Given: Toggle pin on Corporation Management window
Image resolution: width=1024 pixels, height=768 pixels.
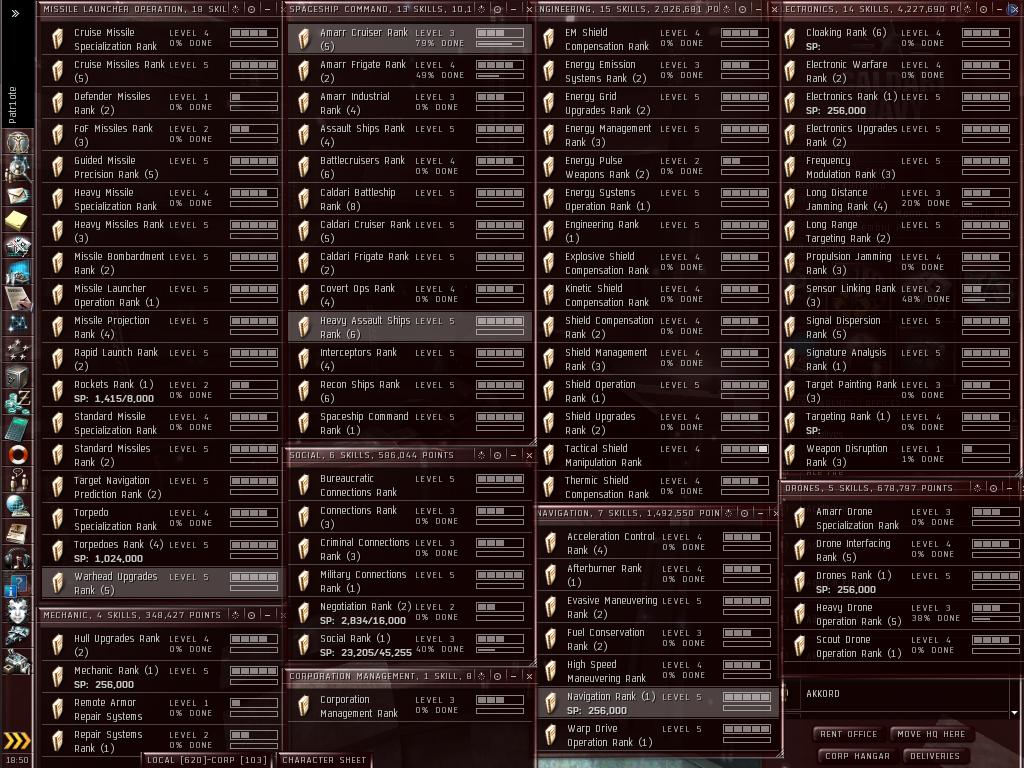Looking at the screenshot, I should click(x=498, y=676).
